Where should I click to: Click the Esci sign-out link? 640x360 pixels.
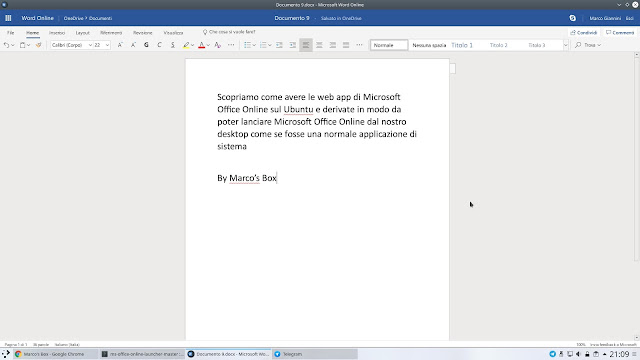[x=630, y=18]
